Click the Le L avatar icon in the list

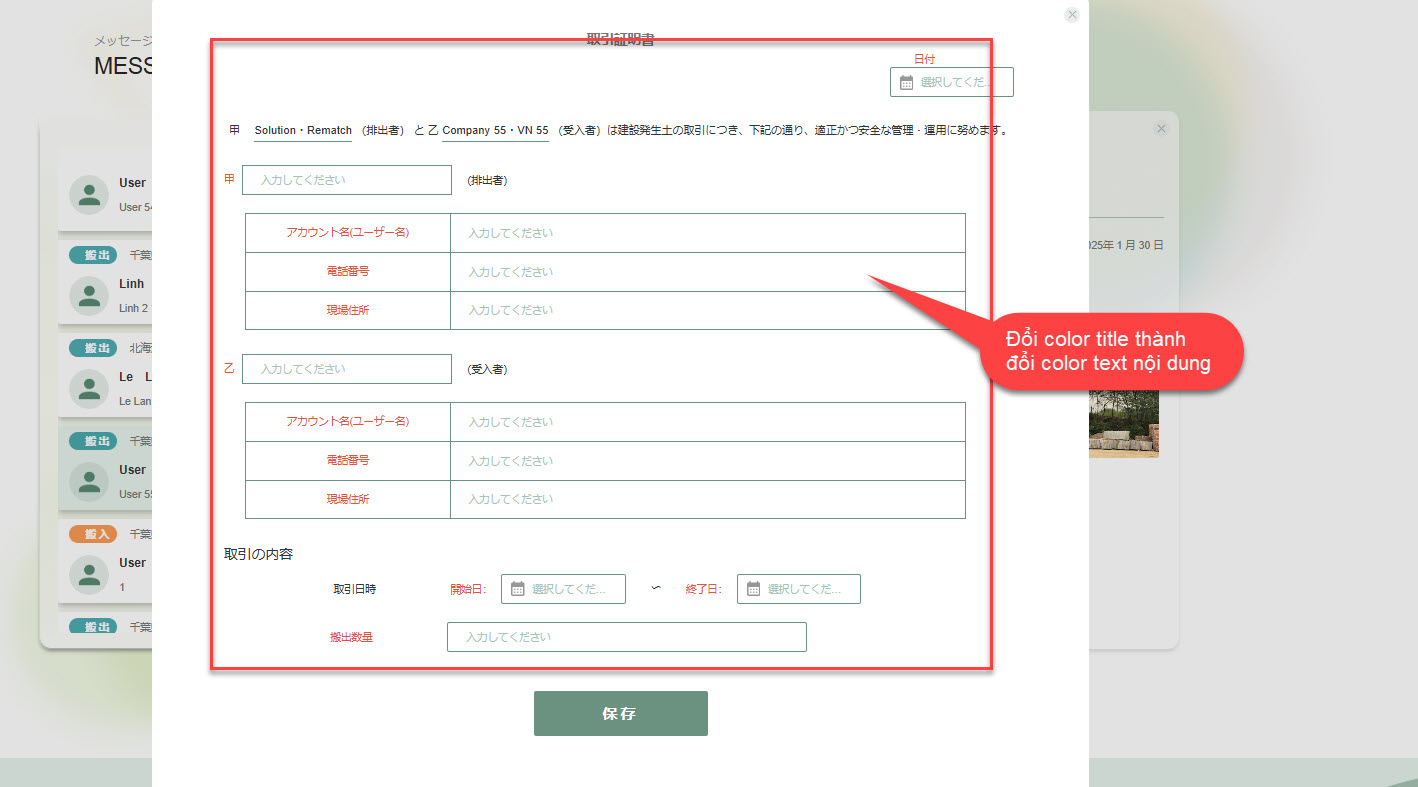tap(90, 388)
